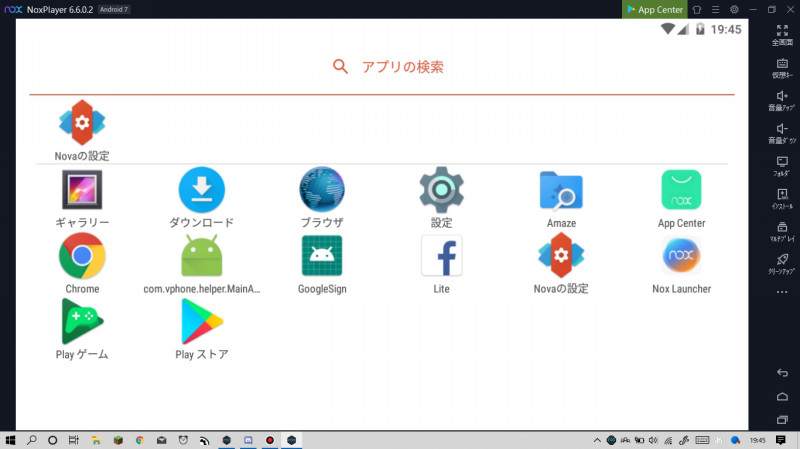The width and height of the screenshot is (800, 449).
Task: Raise volume with the 音量アップ sidebar button
Action: (782, 101)
